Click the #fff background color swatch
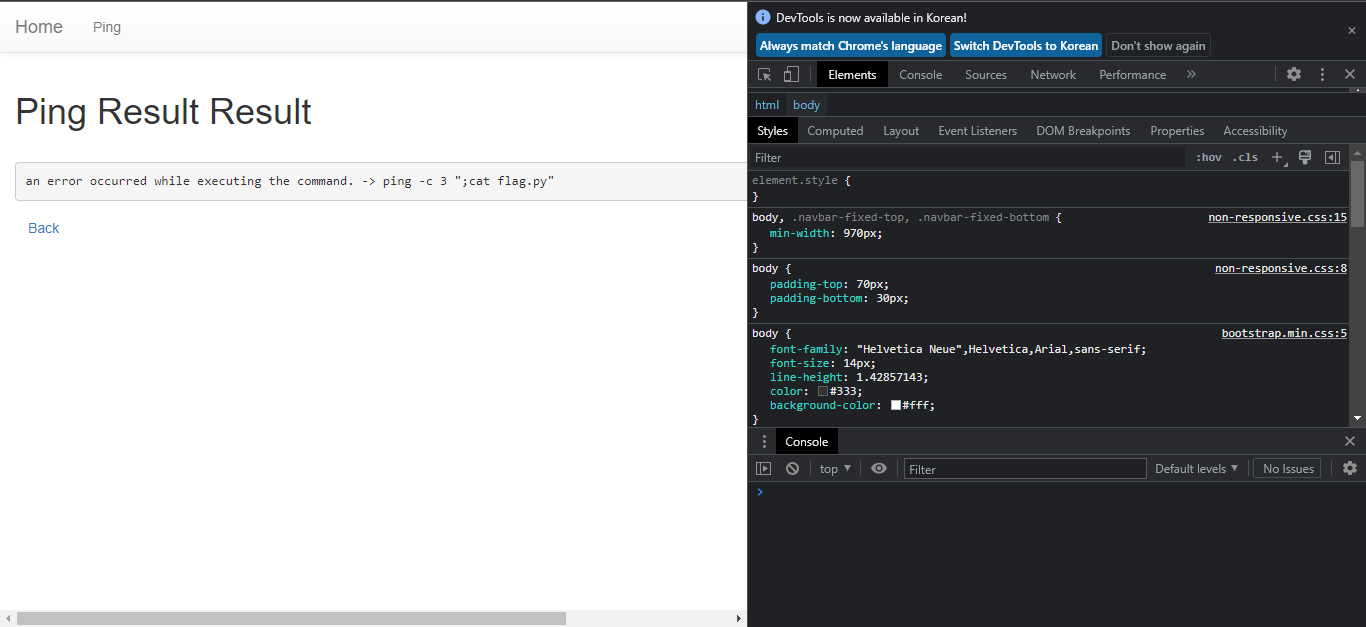This screenshot has height=627, width=1366. point(896,405)
